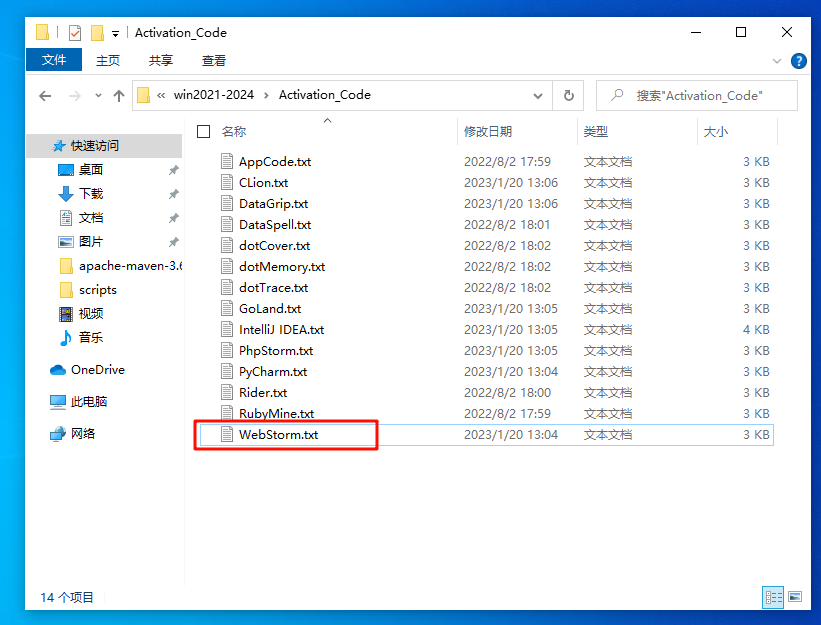Tick the select-all checkbox in the header
Image resolution: width=821 pixels, height=625 pixels.
(x=204, y=131)
